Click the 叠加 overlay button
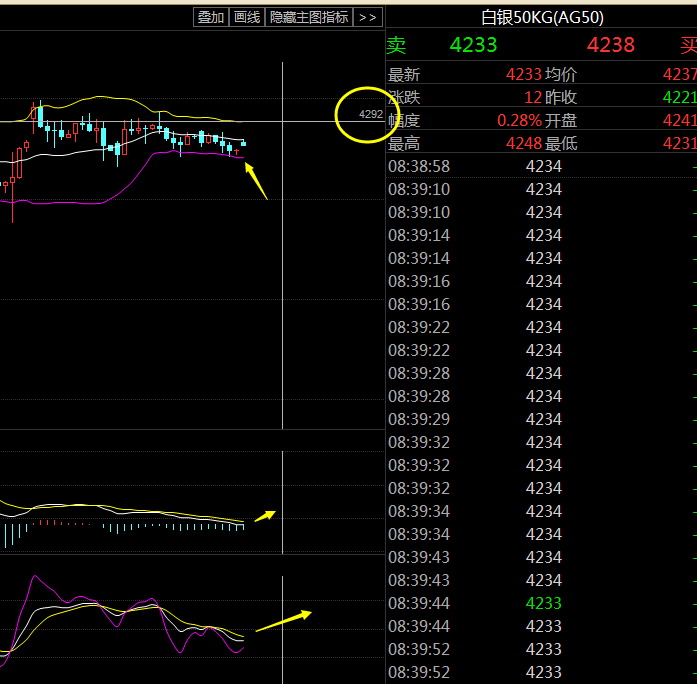Screen dimensions: 697x684 coord(210,17)
